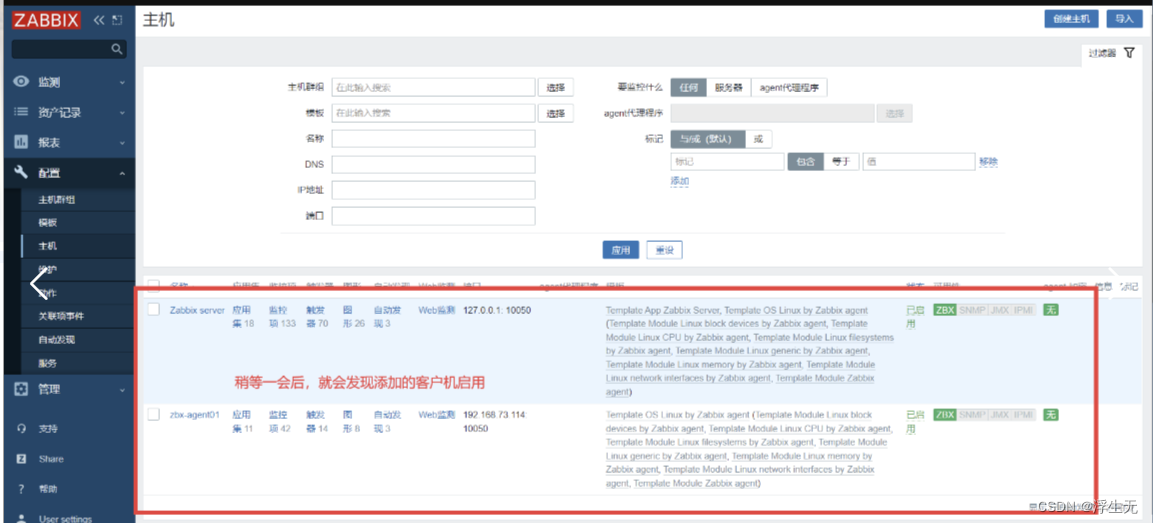Open the Zabbix server host link
1153x523 pixels.
coord(197,310)
